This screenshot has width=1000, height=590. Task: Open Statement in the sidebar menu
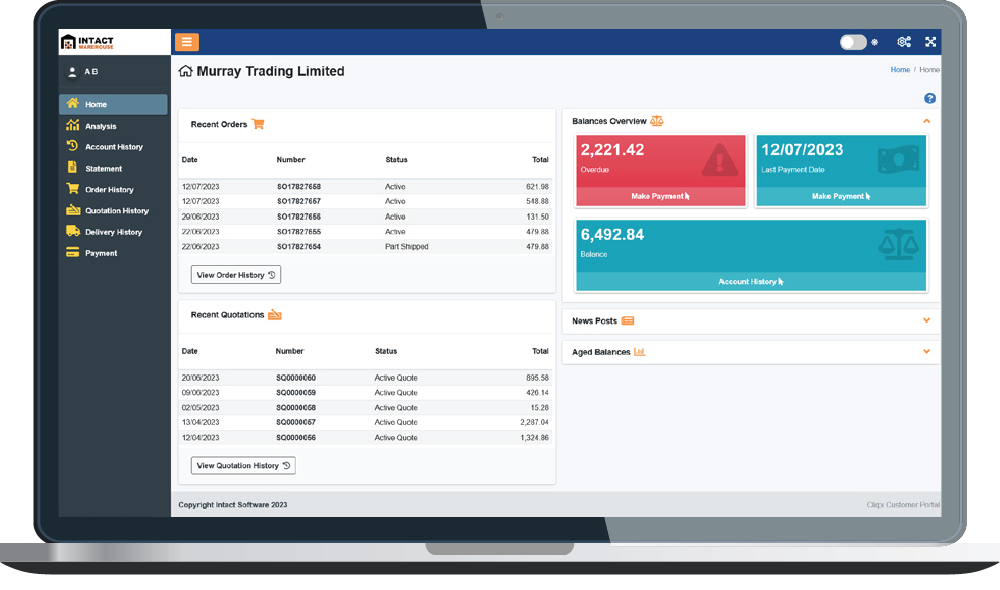coord(103,169)
